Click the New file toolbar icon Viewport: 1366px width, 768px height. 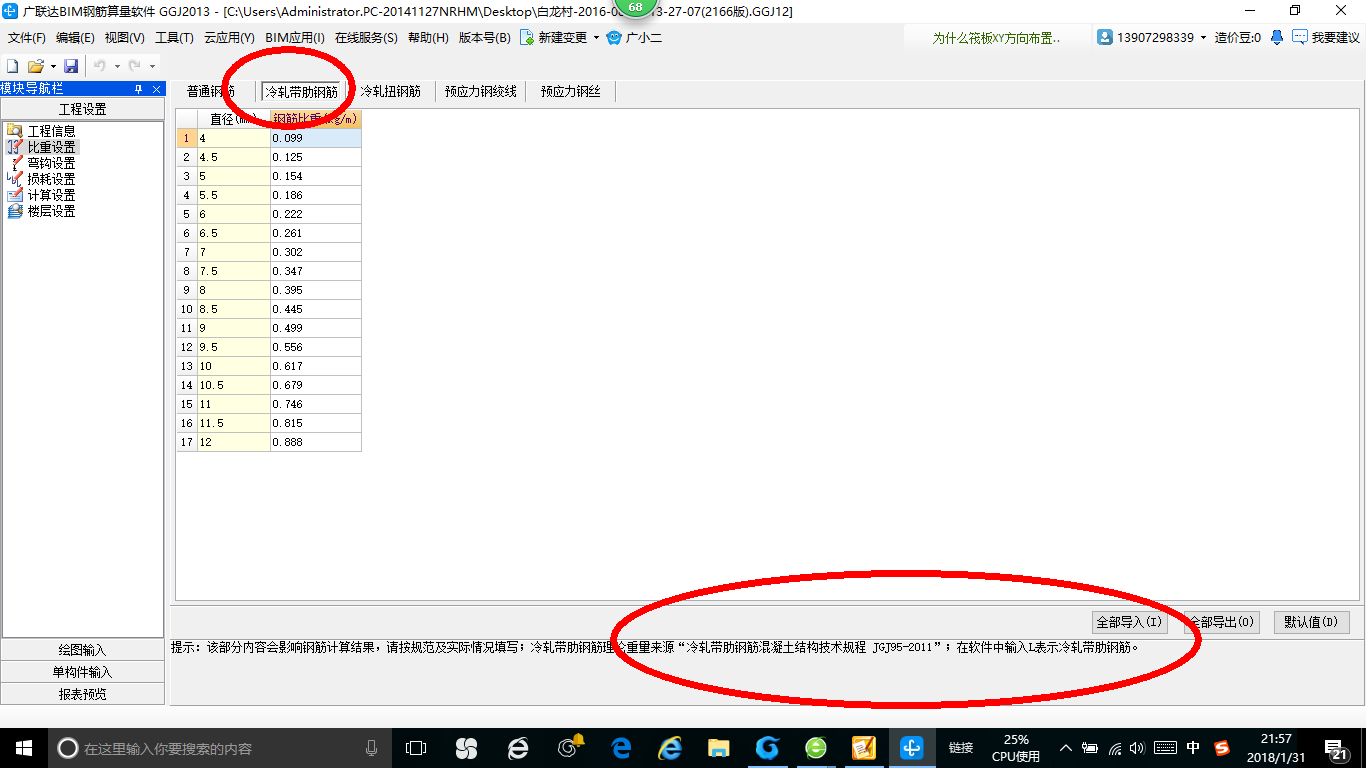[13, 66]
